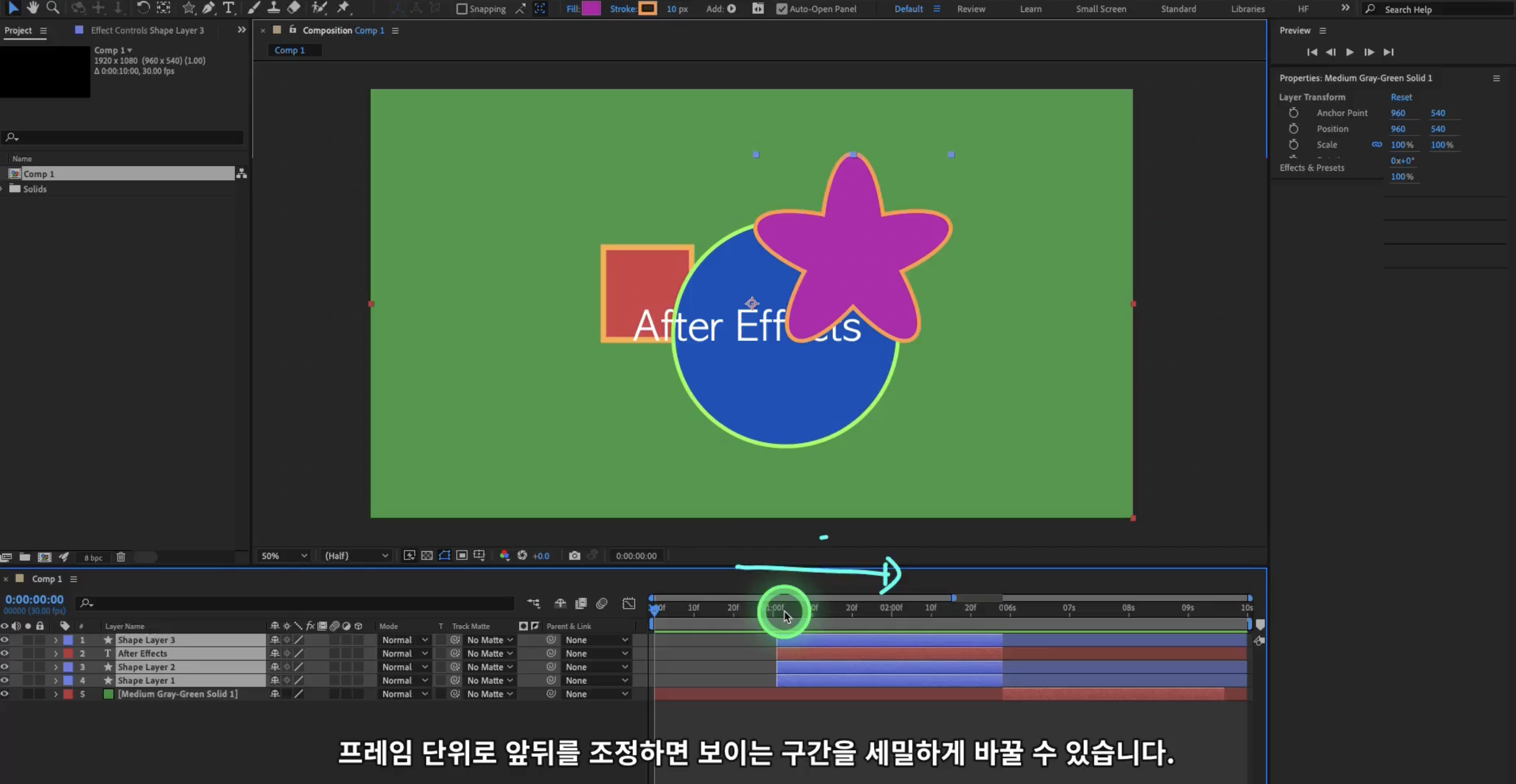Viewport: 1516px width, 784px height.
Task: Delete selected project item with trash icon
Action: coord(121,557)
